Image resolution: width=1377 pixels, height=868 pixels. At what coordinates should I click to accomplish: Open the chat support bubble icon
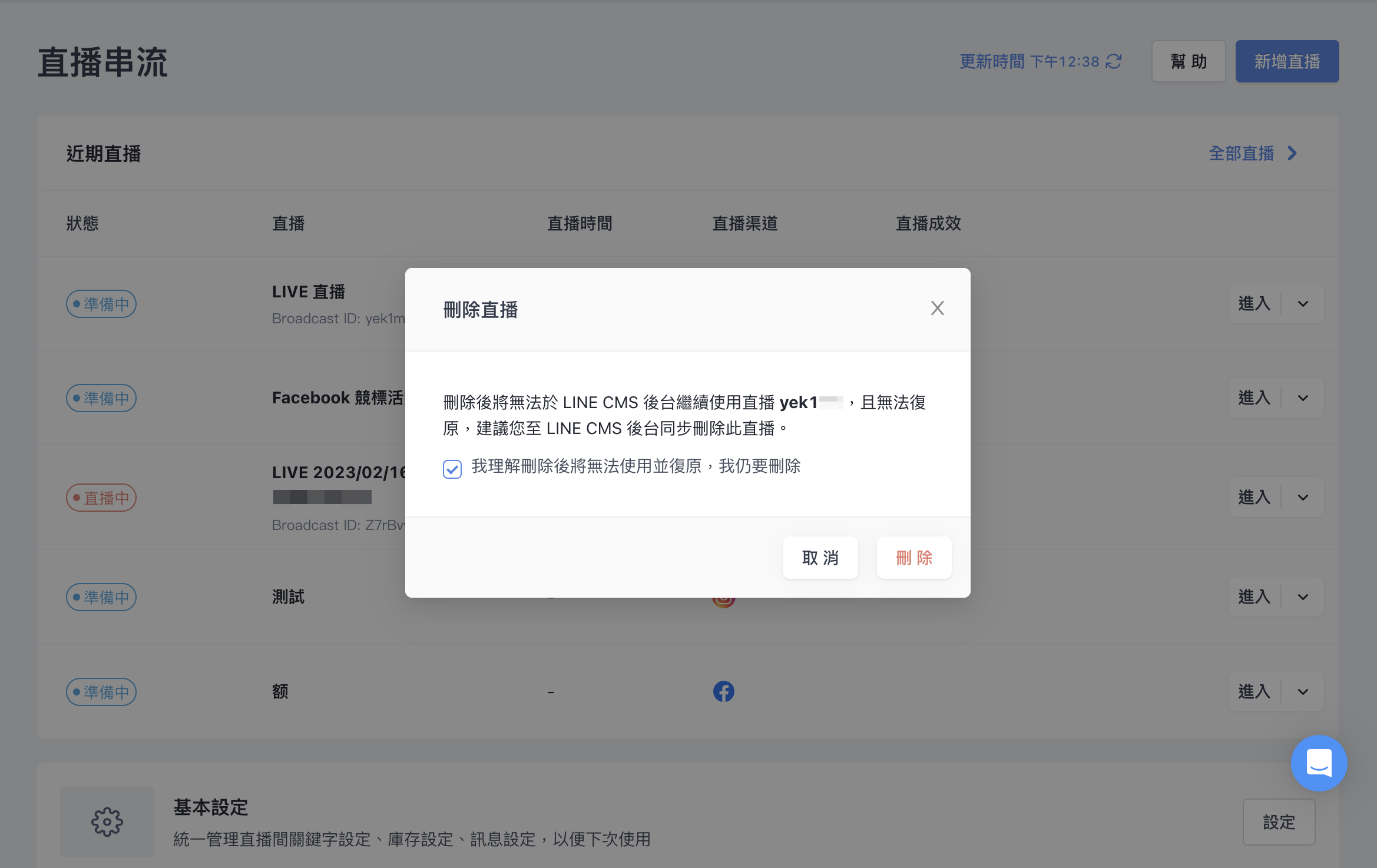click(1319, 763)
